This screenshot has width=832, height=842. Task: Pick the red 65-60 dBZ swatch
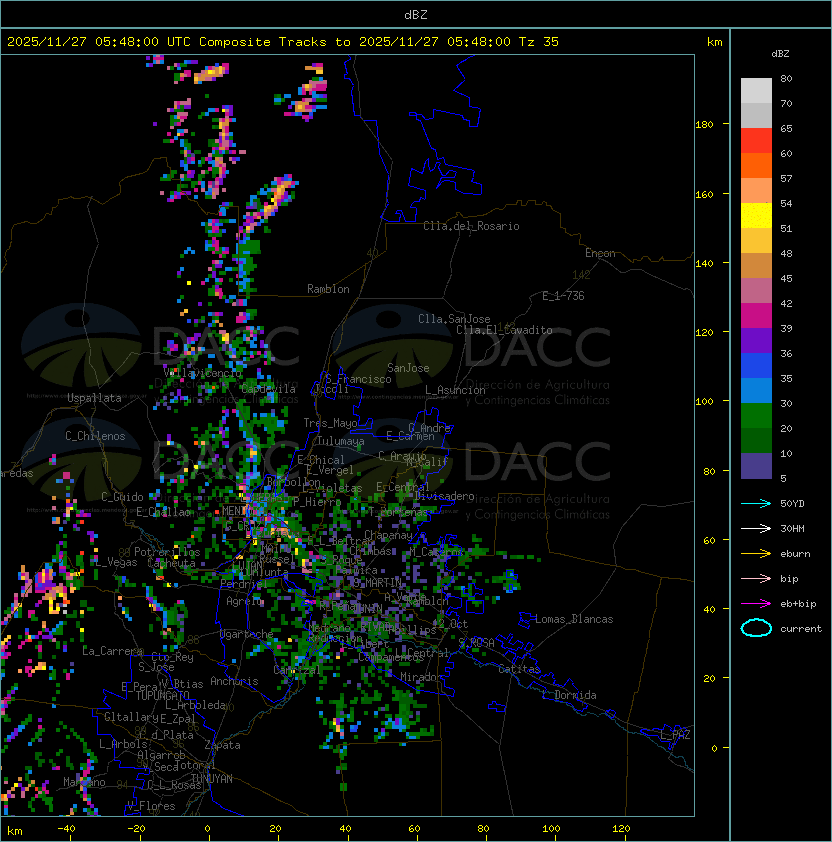coord(756,141)
